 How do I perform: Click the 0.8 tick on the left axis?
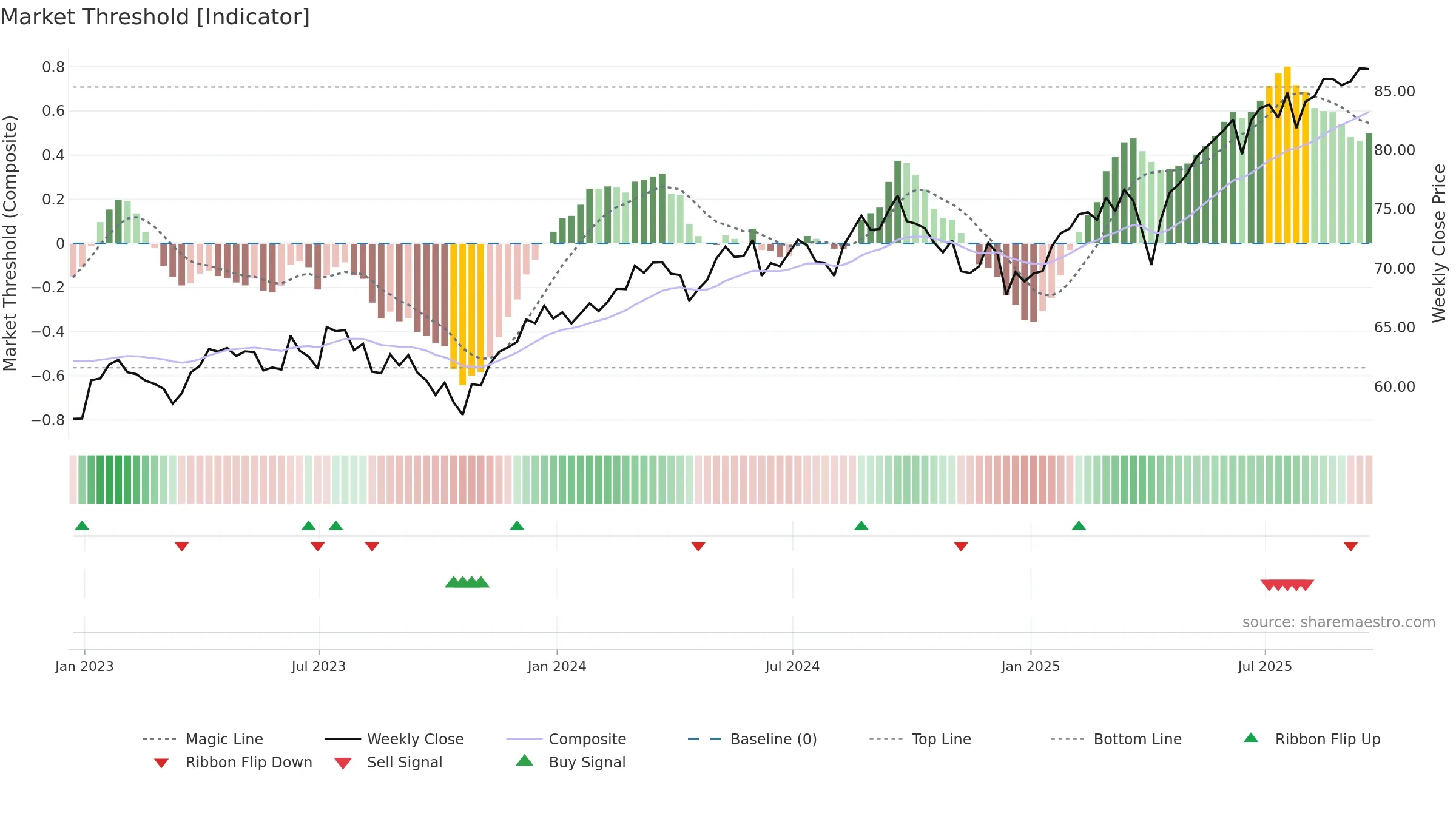[53, 67]
